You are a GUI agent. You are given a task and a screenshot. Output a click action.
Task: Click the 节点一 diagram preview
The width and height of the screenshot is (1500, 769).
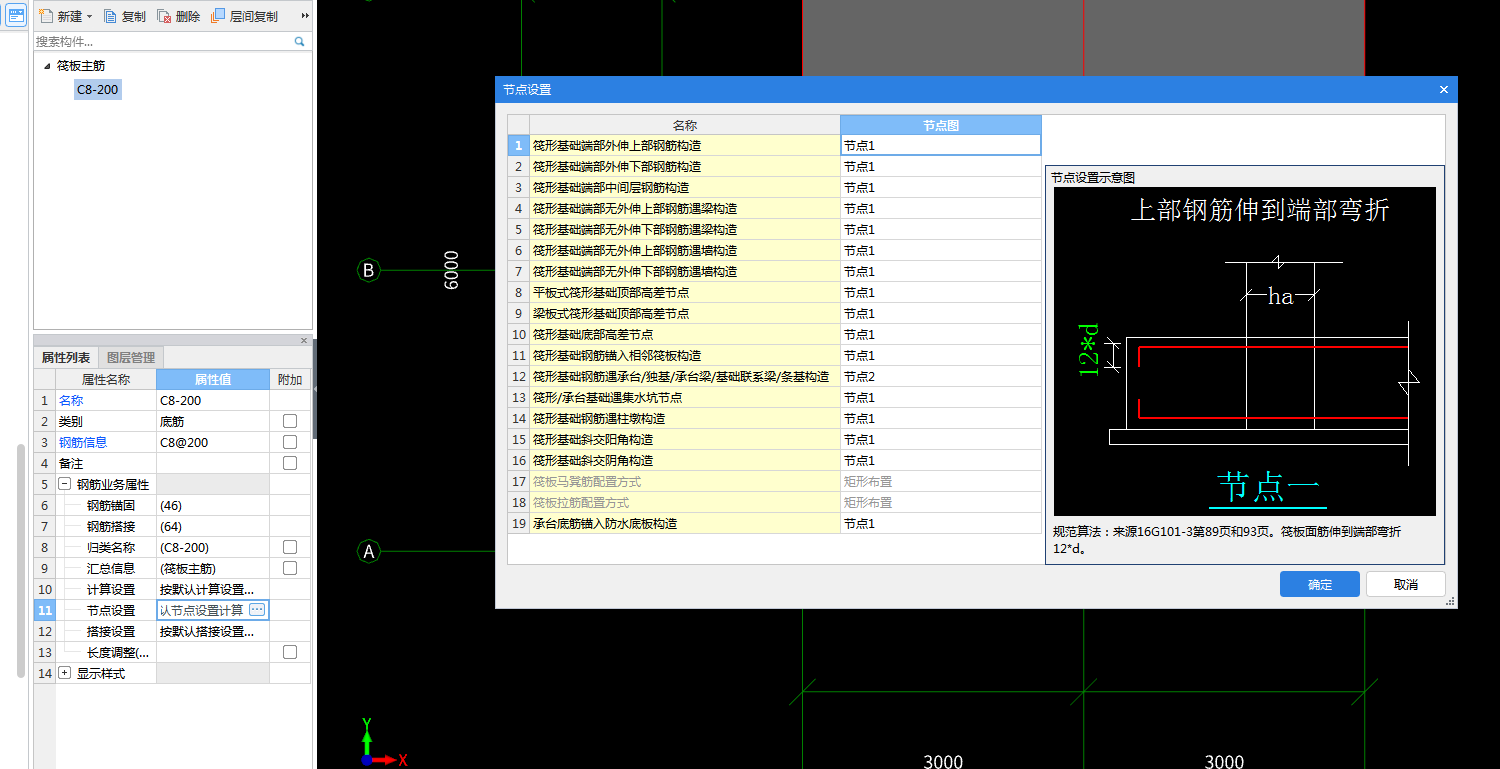tap(1244, 351)
